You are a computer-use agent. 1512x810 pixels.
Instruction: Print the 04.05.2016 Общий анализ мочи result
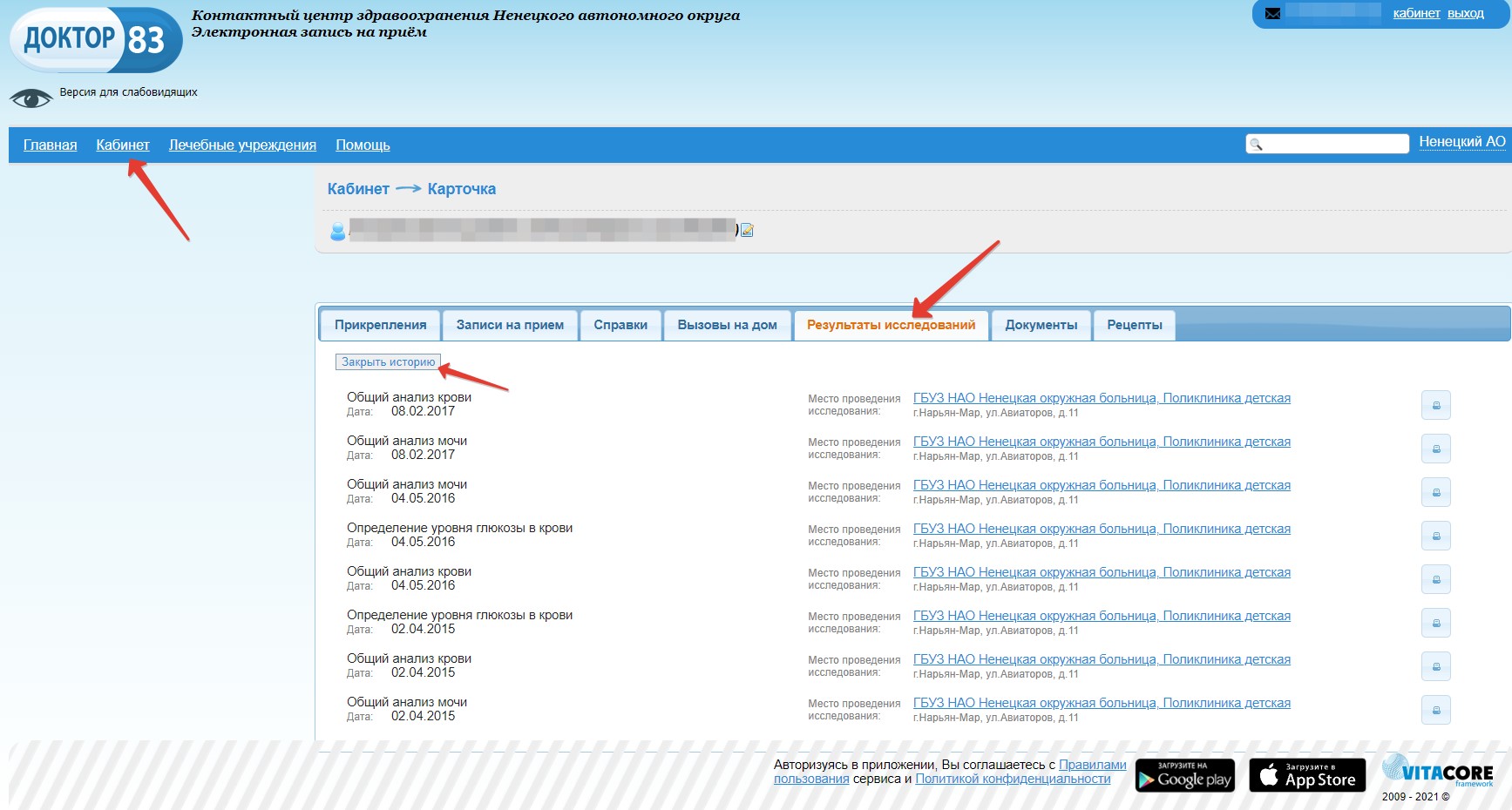click(x=1435, y=492)
